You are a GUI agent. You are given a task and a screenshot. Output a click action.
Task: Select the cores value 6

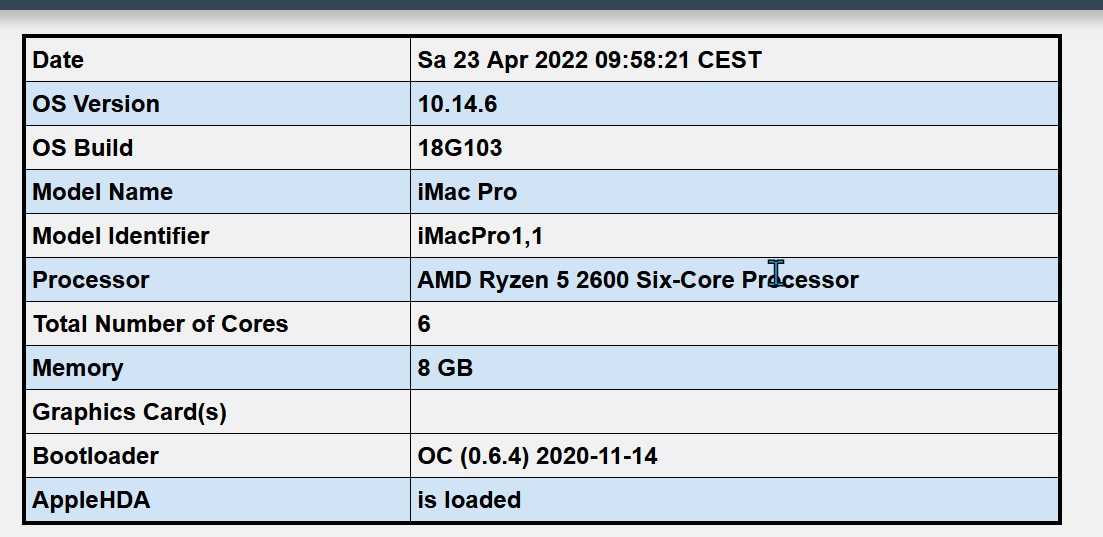pyautogui.click(x=425, y=324)
